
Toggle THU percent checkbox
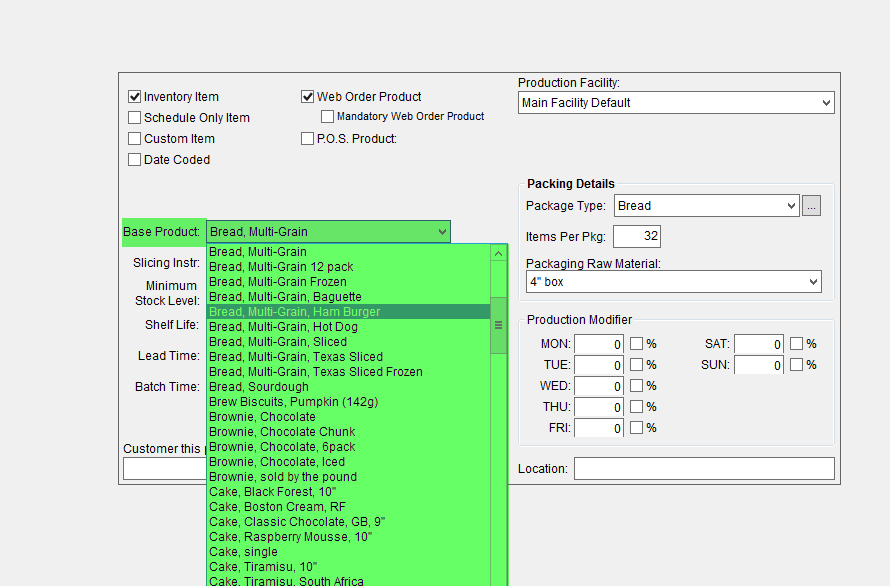(637, 407)
